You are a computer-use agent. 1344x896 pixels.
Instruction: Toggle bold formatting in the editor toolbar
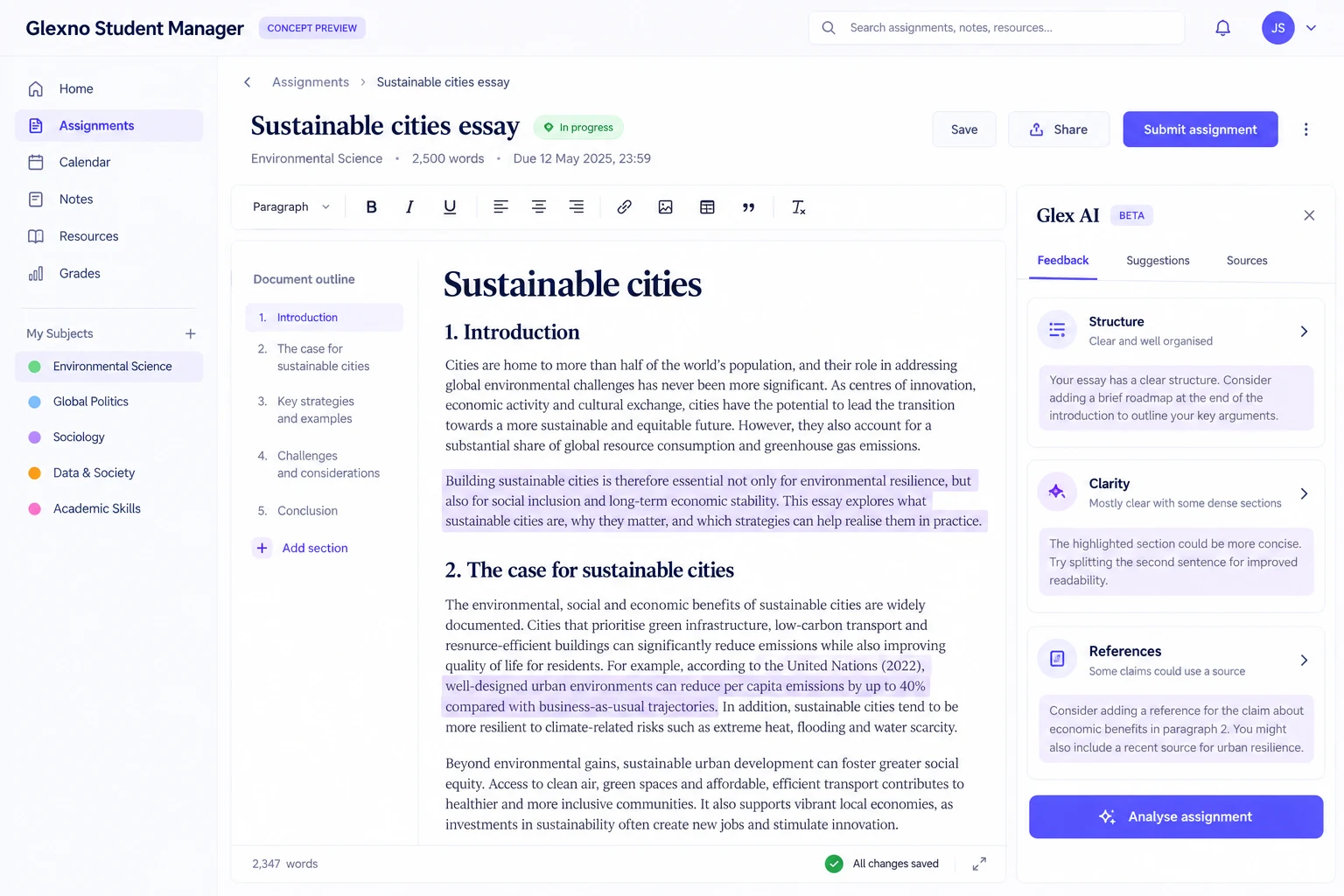coord(371,207)
